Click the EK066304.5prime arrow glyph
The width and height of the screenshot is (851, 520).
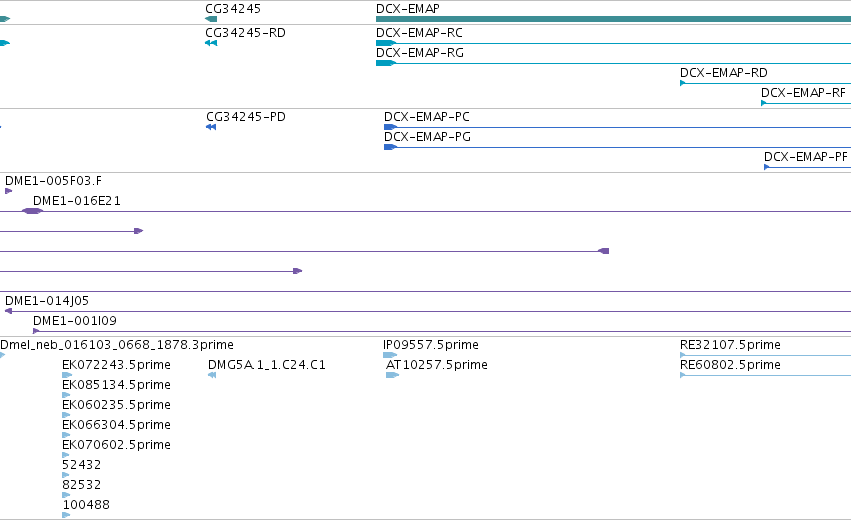pos(66,435)
